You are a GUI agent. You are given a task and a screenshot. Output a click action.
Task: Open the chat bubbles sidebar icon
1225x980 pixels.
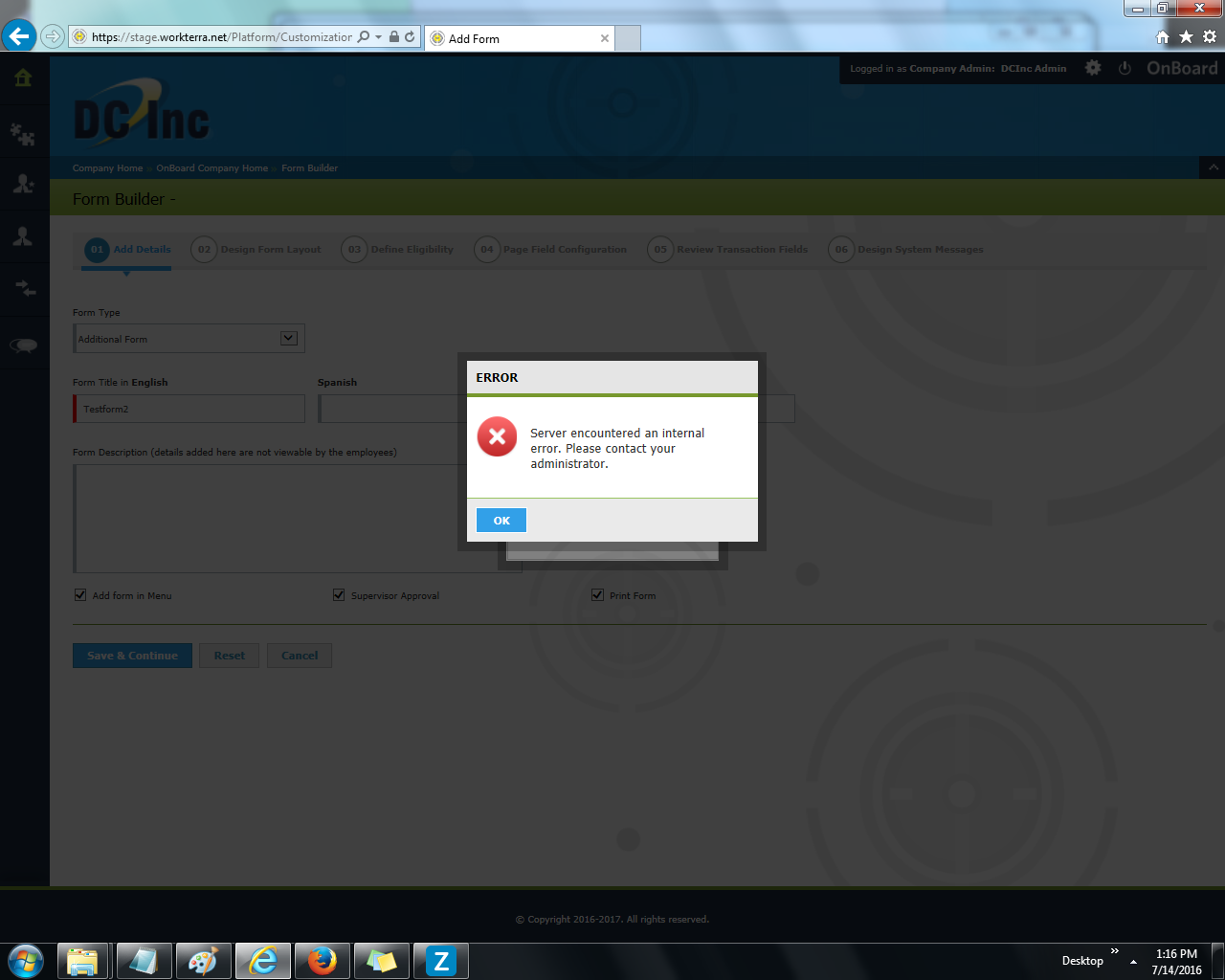23,345
